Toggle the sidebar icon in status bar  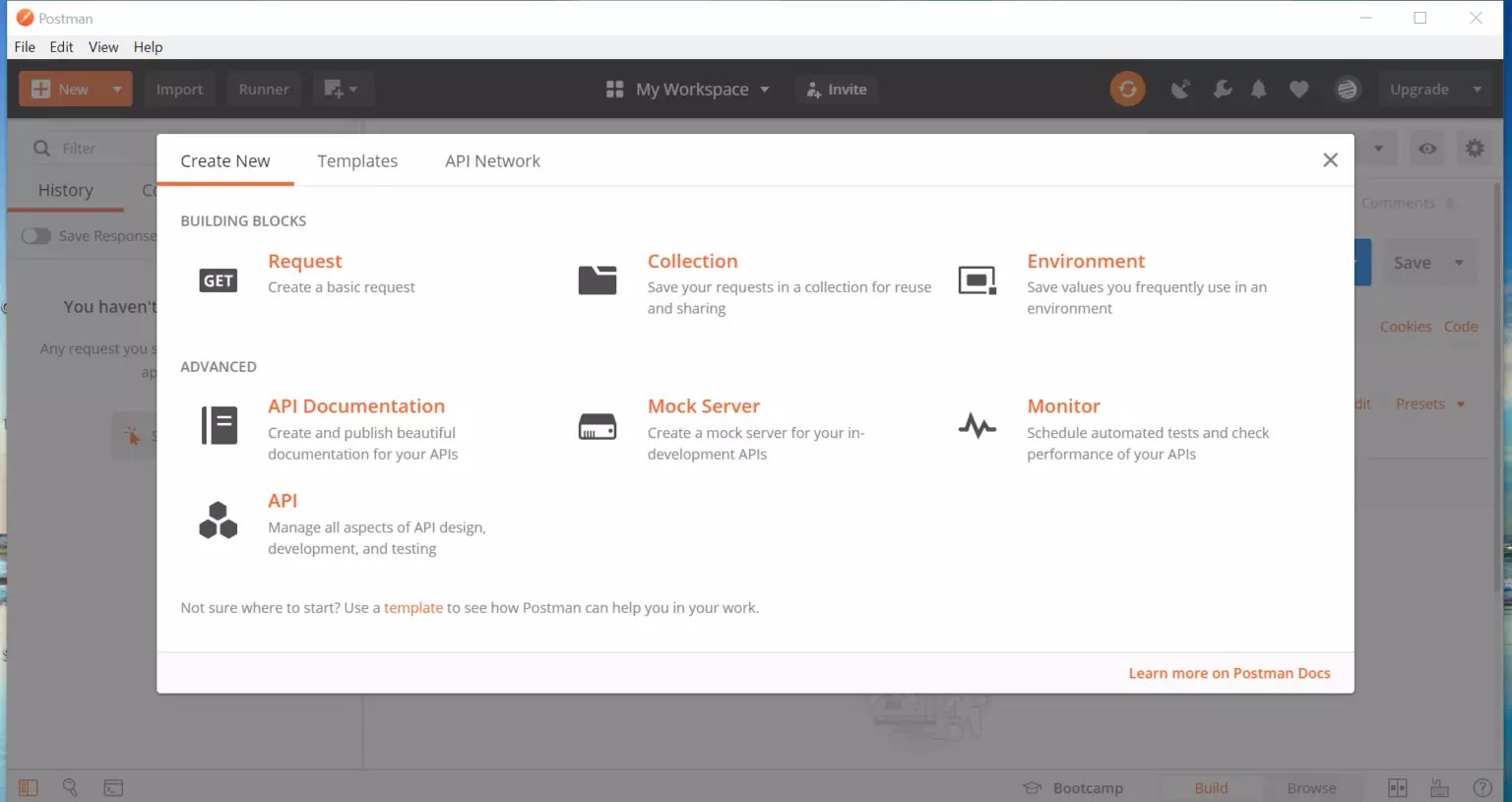29,787
